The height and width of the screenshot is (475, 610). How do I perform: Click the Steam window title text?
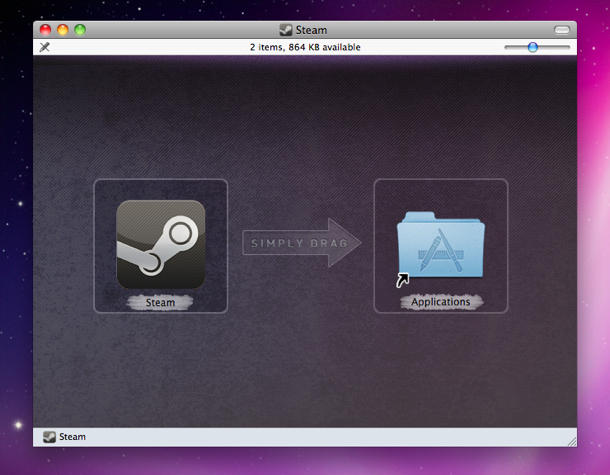pos(312,30)
